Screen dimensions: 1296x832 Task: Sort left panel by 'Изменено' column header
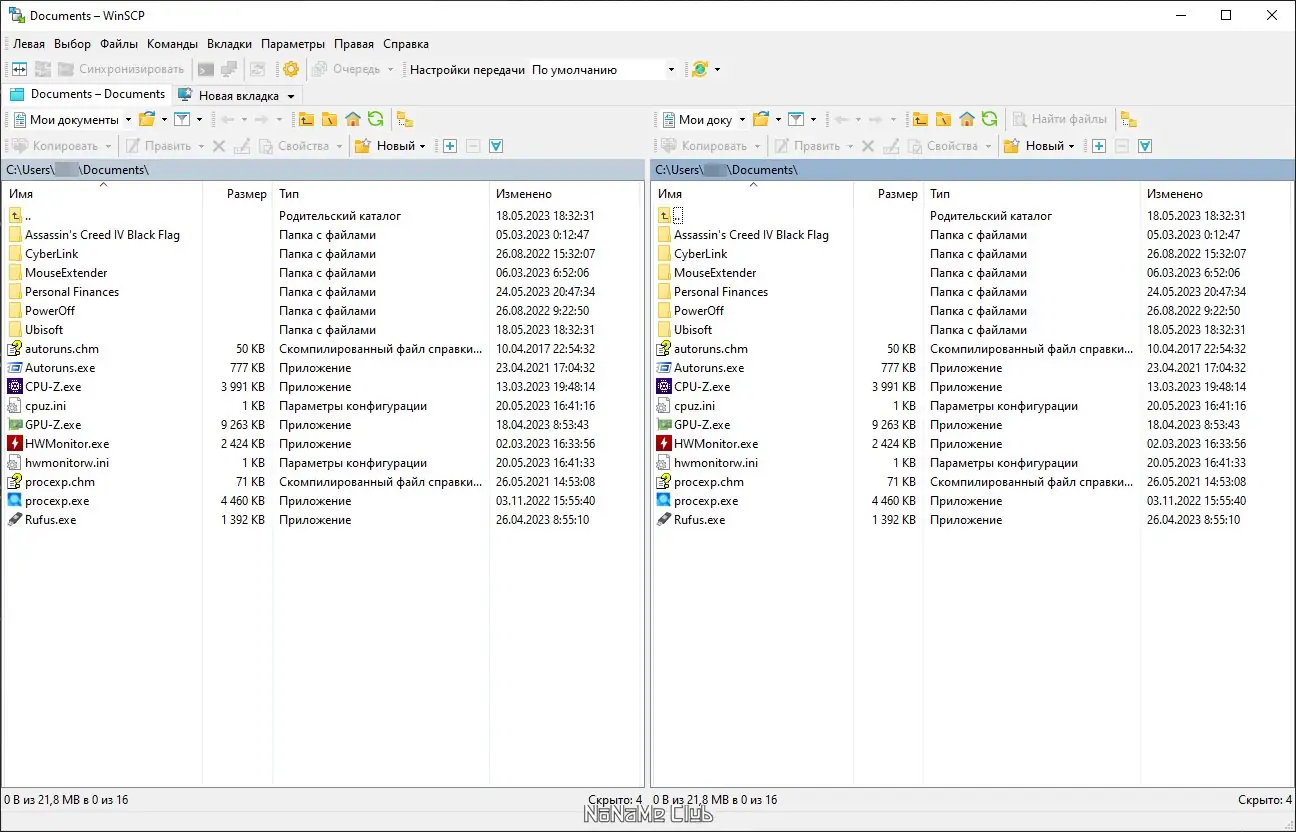(564, 194)
